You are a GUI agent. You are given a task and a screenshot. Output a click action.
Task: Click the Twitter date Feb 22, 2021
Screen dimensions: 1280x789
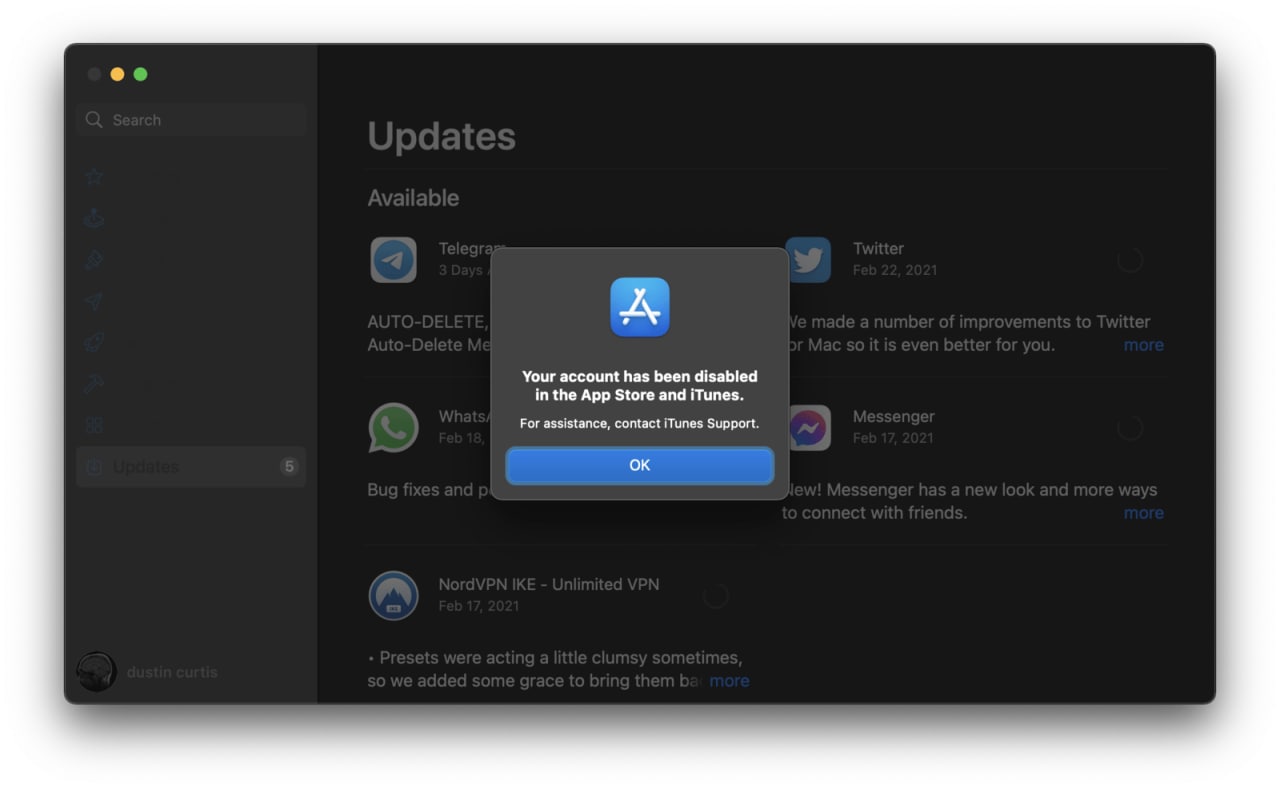pos(895,270)
